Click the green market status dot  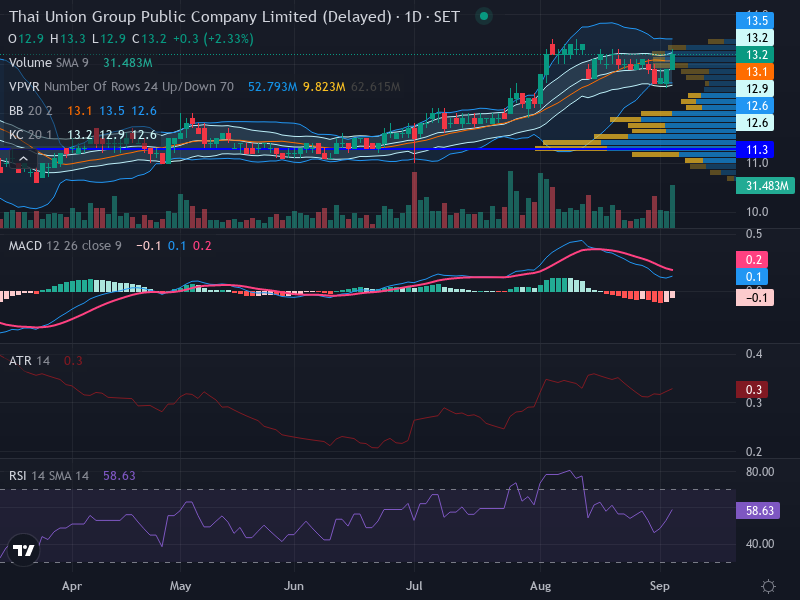[484, 16]
